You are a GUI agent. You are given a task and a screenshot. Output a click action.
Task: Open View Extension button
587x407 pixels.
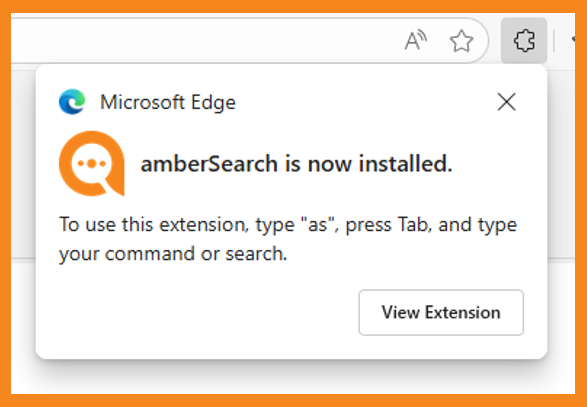click(x=441, y=312)
